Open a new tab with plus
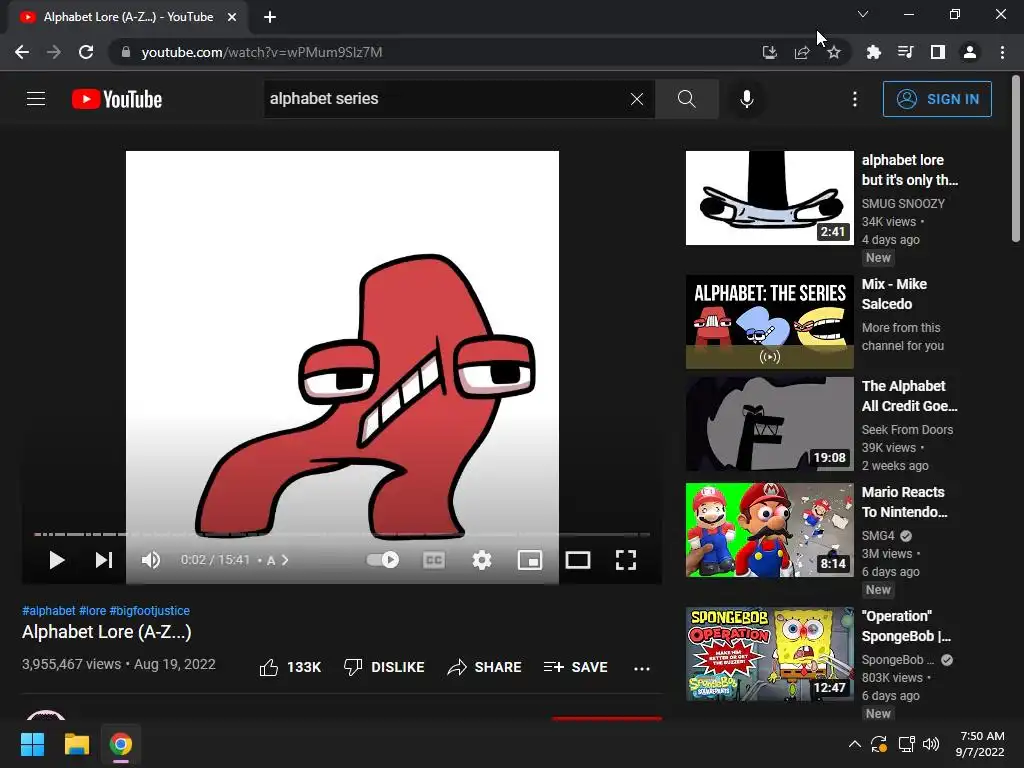The width and height of the screenshot is (1024, 768). click(x=270, y=17)
